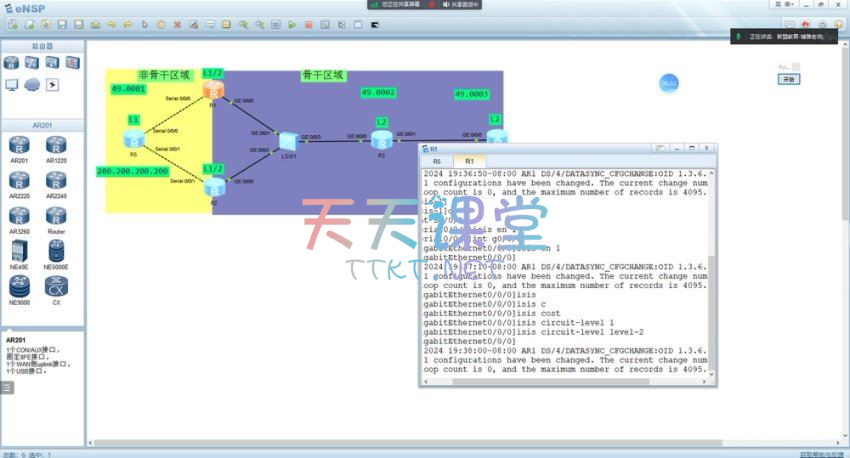The width and height of the screenshot is (850, 458).
Task: Click the blue 06:32 timer bubble
Action: 668,83
